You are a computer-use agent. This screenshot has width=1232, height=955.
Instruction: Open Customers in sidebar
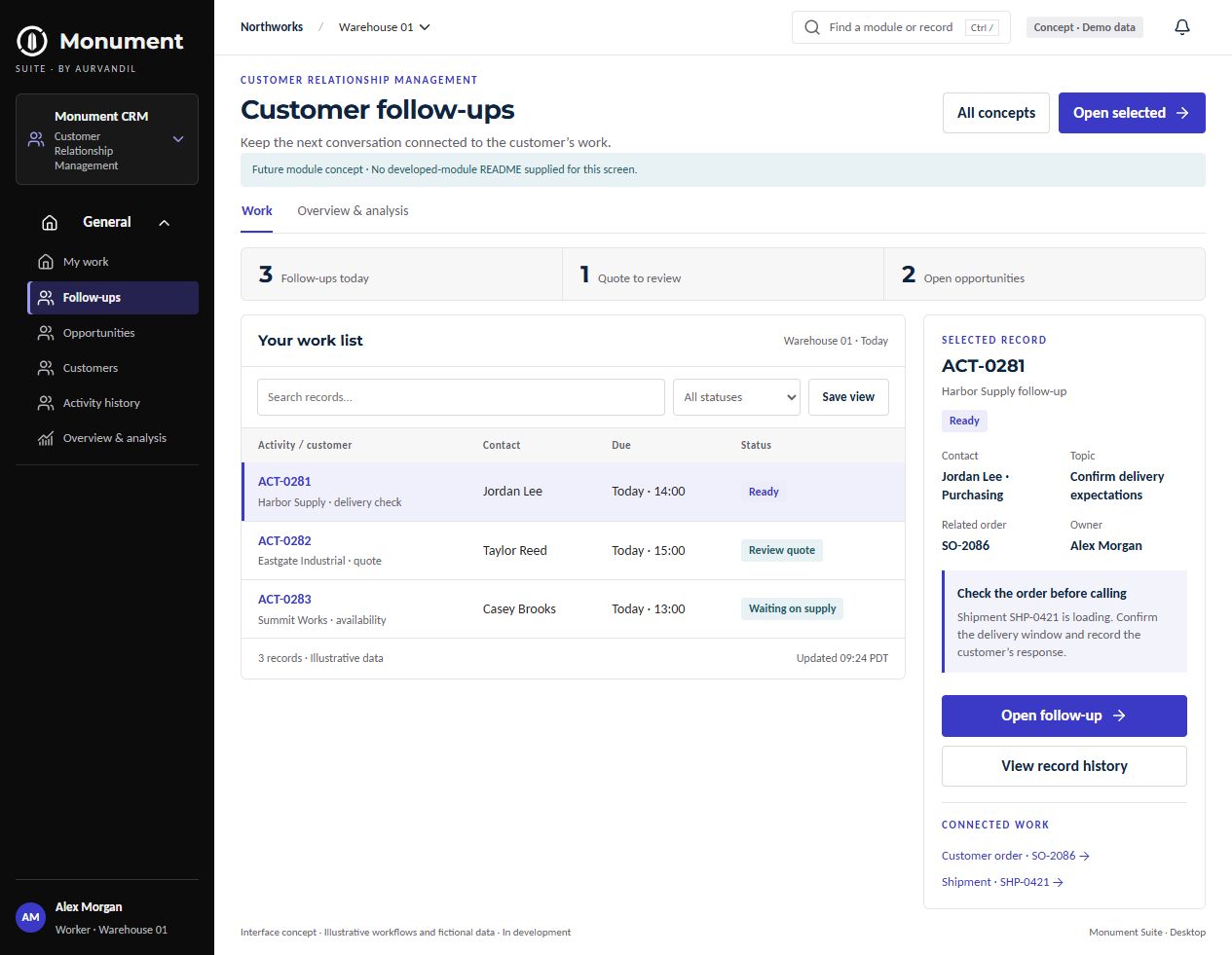pos(113,368)
